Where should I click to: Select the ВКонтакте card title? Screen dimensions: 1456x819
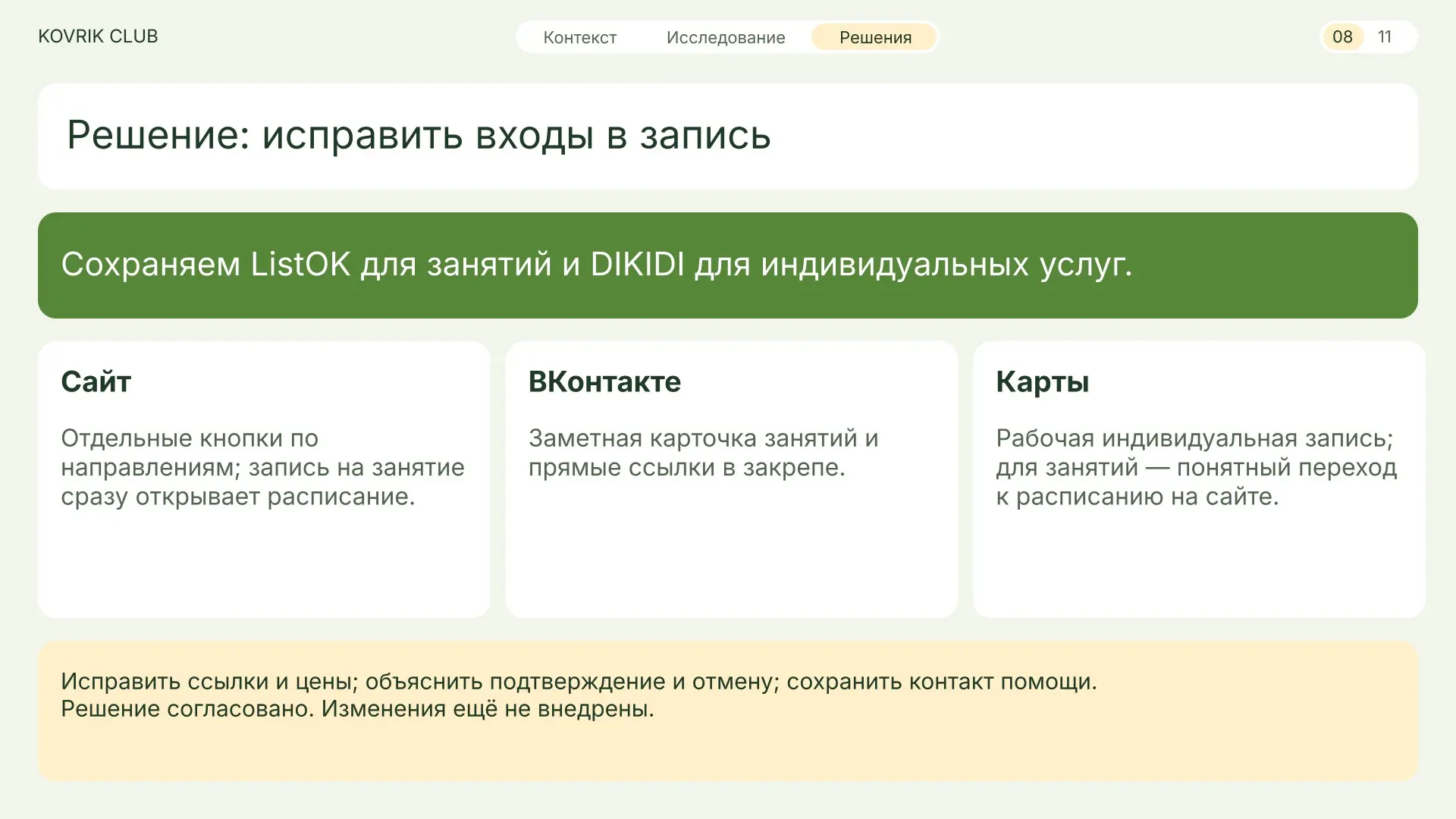pyautogui.click(x=604, y=381)
